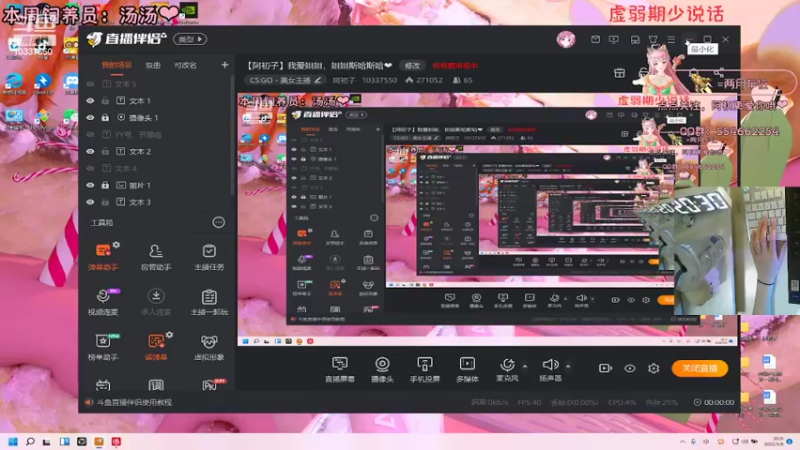Click the streamer avatar in title bar
The image size is (800, 450).
(566, 39)
